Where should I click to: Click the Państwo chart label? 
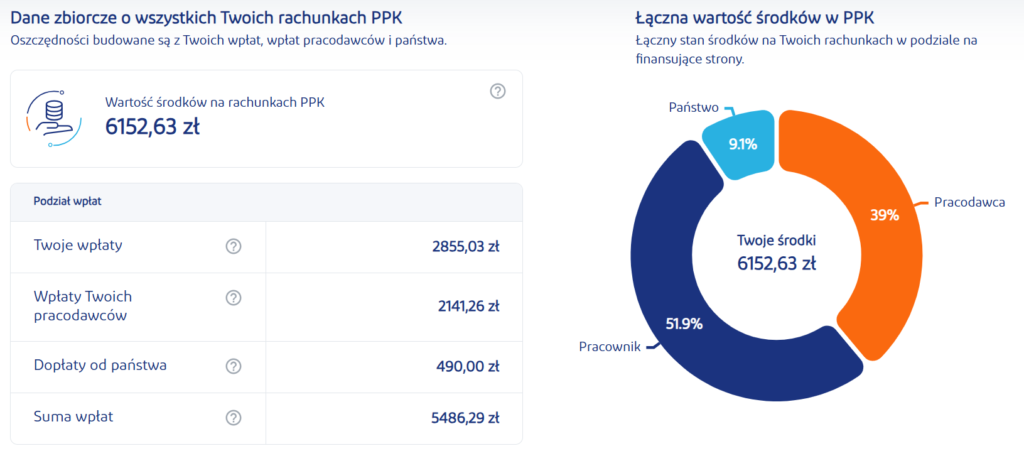coord(694,106)
